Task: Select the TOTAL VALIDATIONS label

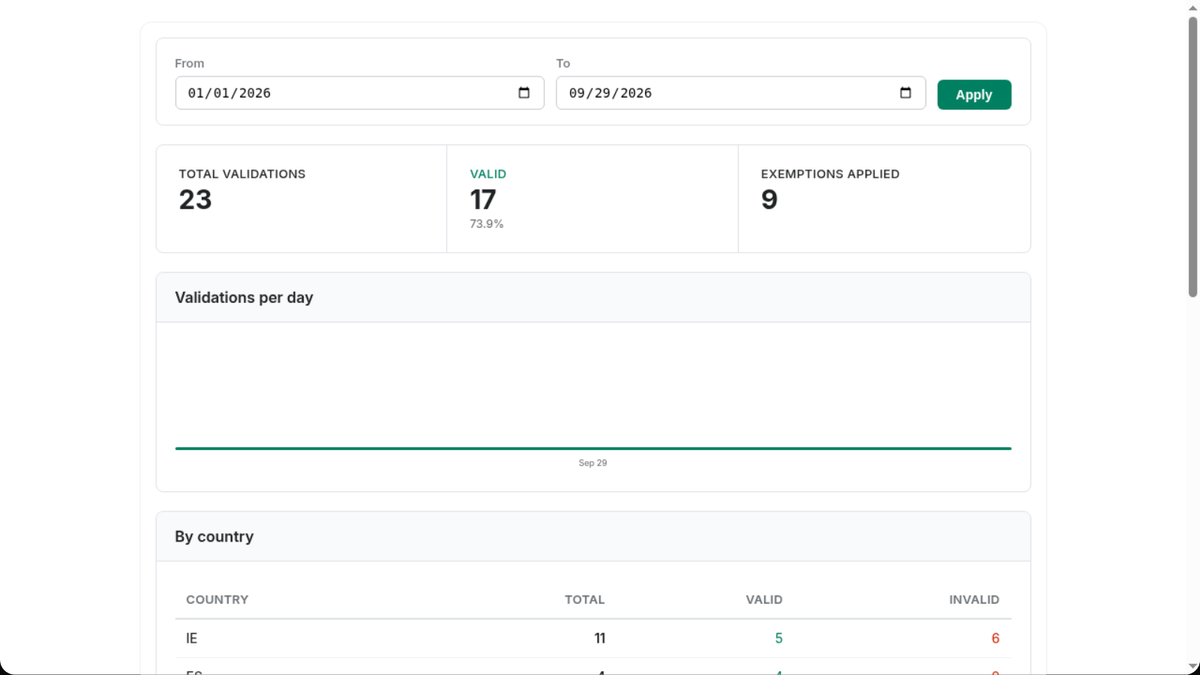Action: [x=242, y=174]
